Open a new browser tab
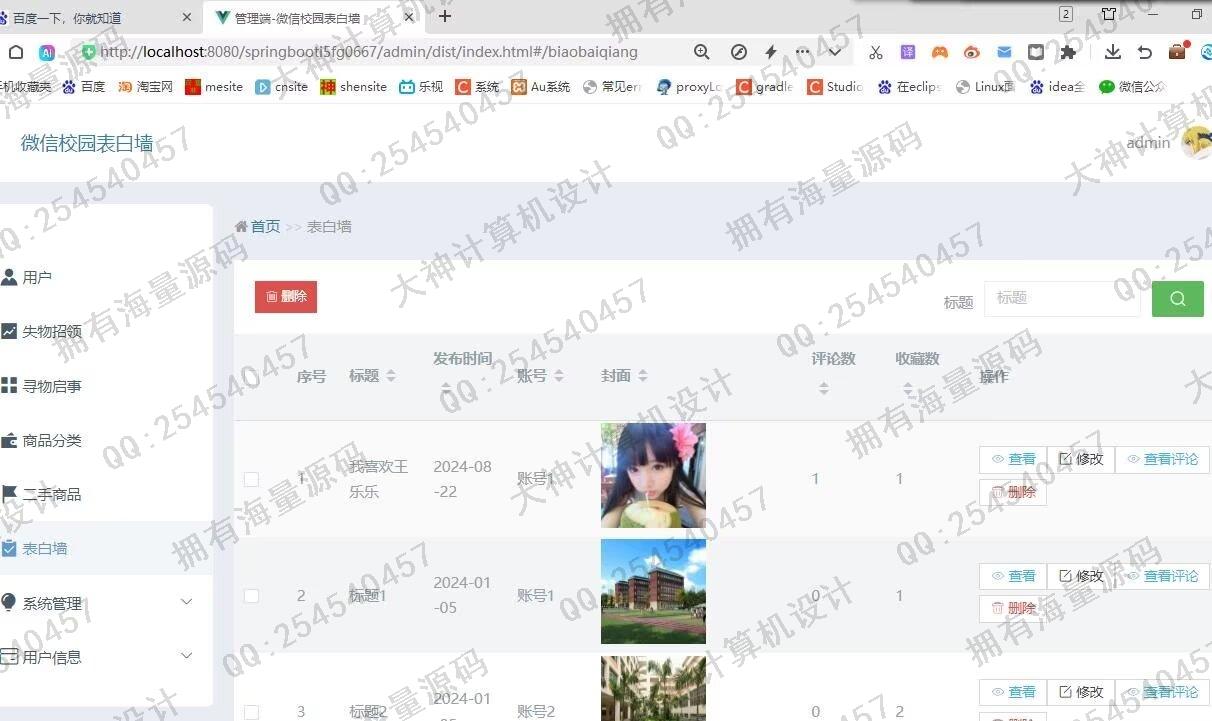 click(x=445, y=16)
